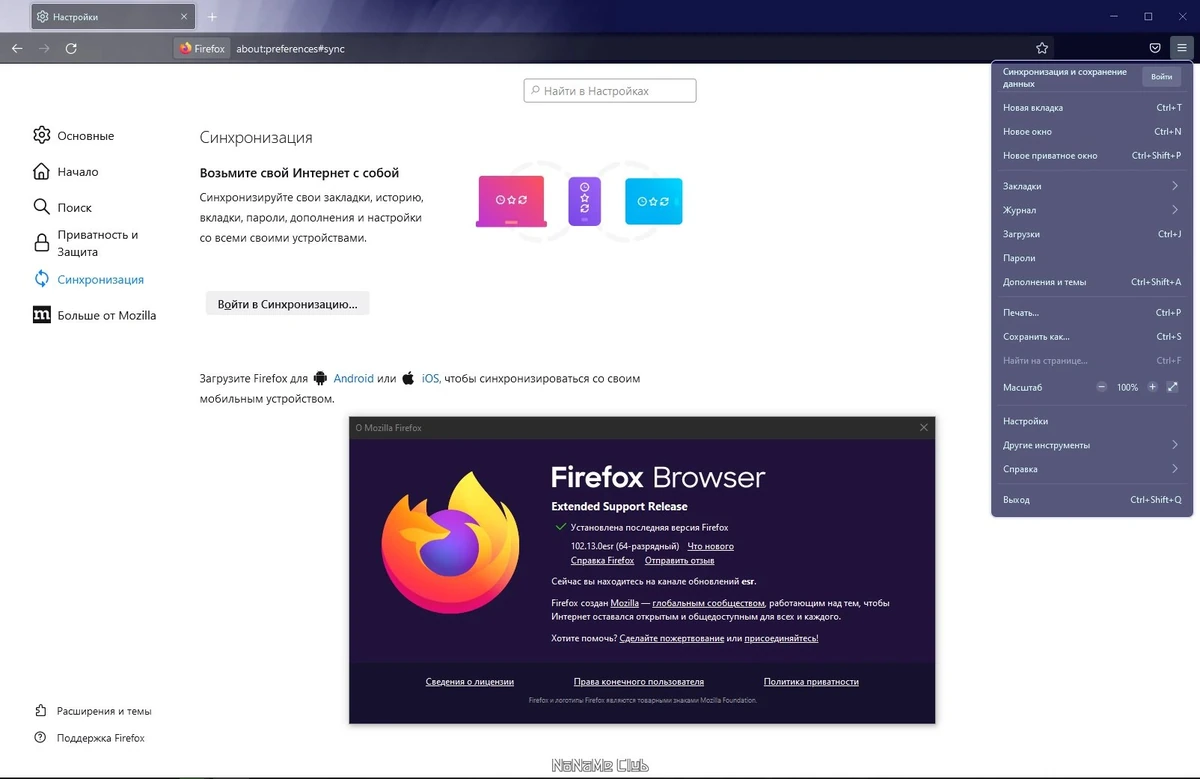
Task: Click the forward navigation arrow
Action: click(44, 48)
